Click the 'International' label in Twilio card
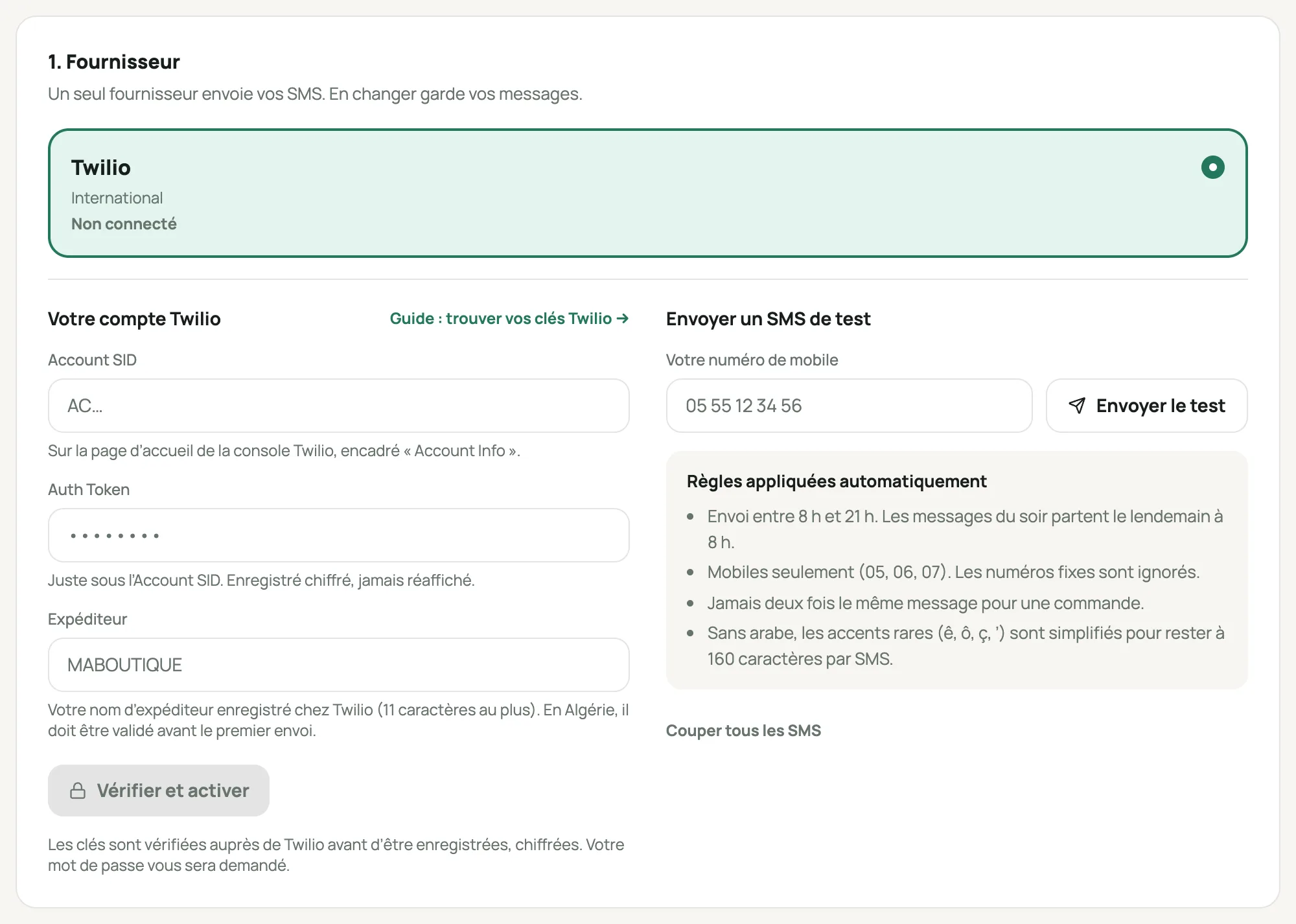The height and width of the screenshot is (924, 1296). tap(117, 198)
